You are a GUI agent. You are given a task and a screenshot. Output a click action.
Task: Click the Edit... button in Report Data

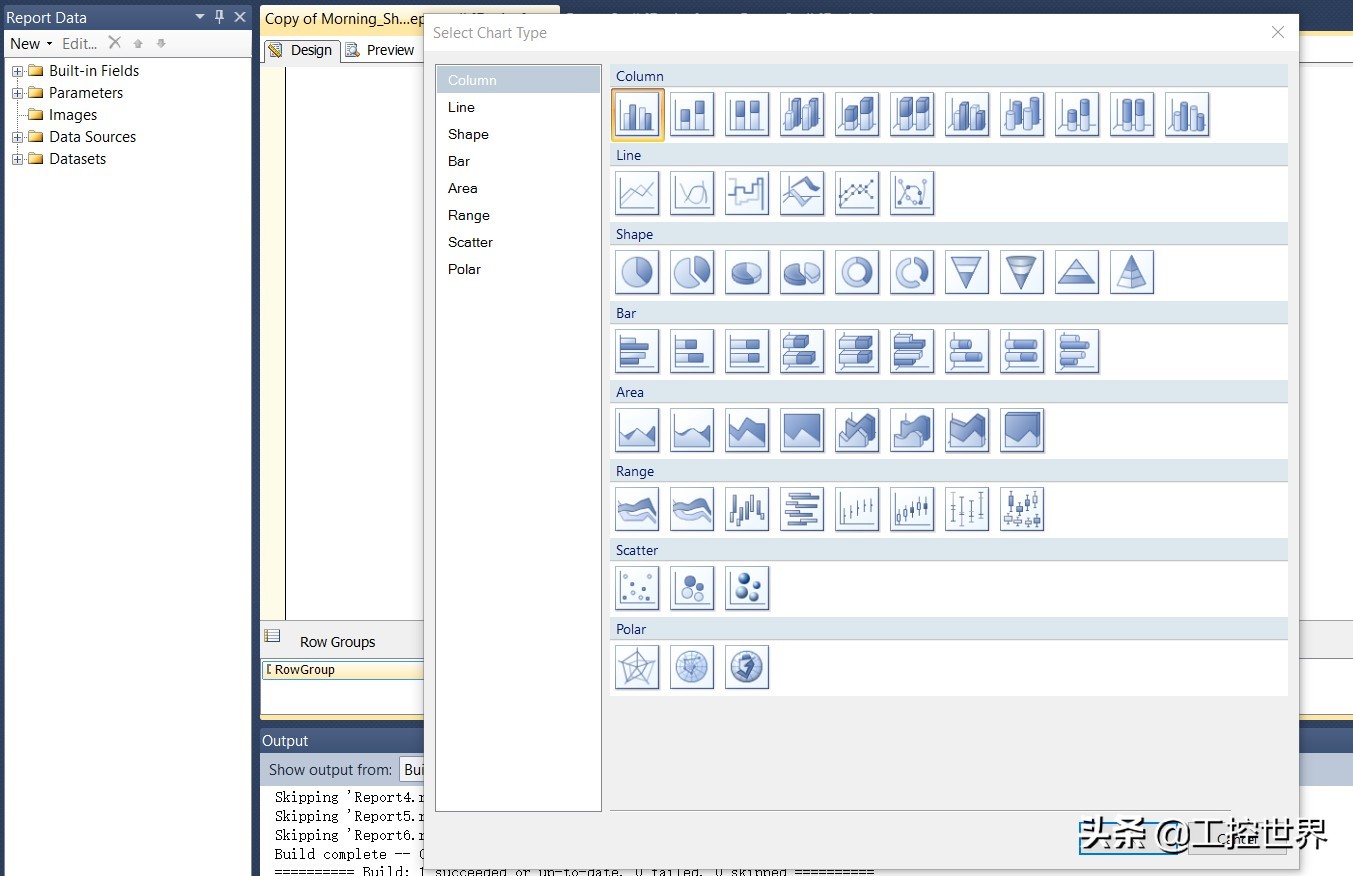(x=80, y=44)
